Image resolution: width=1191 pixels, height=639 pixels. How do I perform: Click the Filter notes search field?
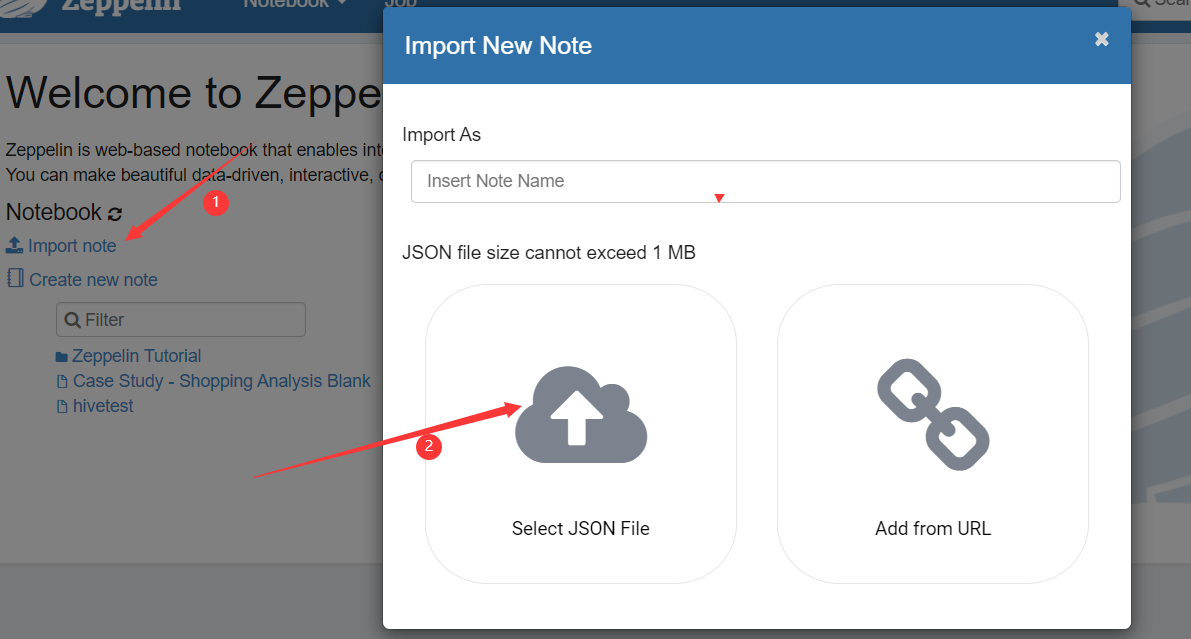tap(181, 320)
